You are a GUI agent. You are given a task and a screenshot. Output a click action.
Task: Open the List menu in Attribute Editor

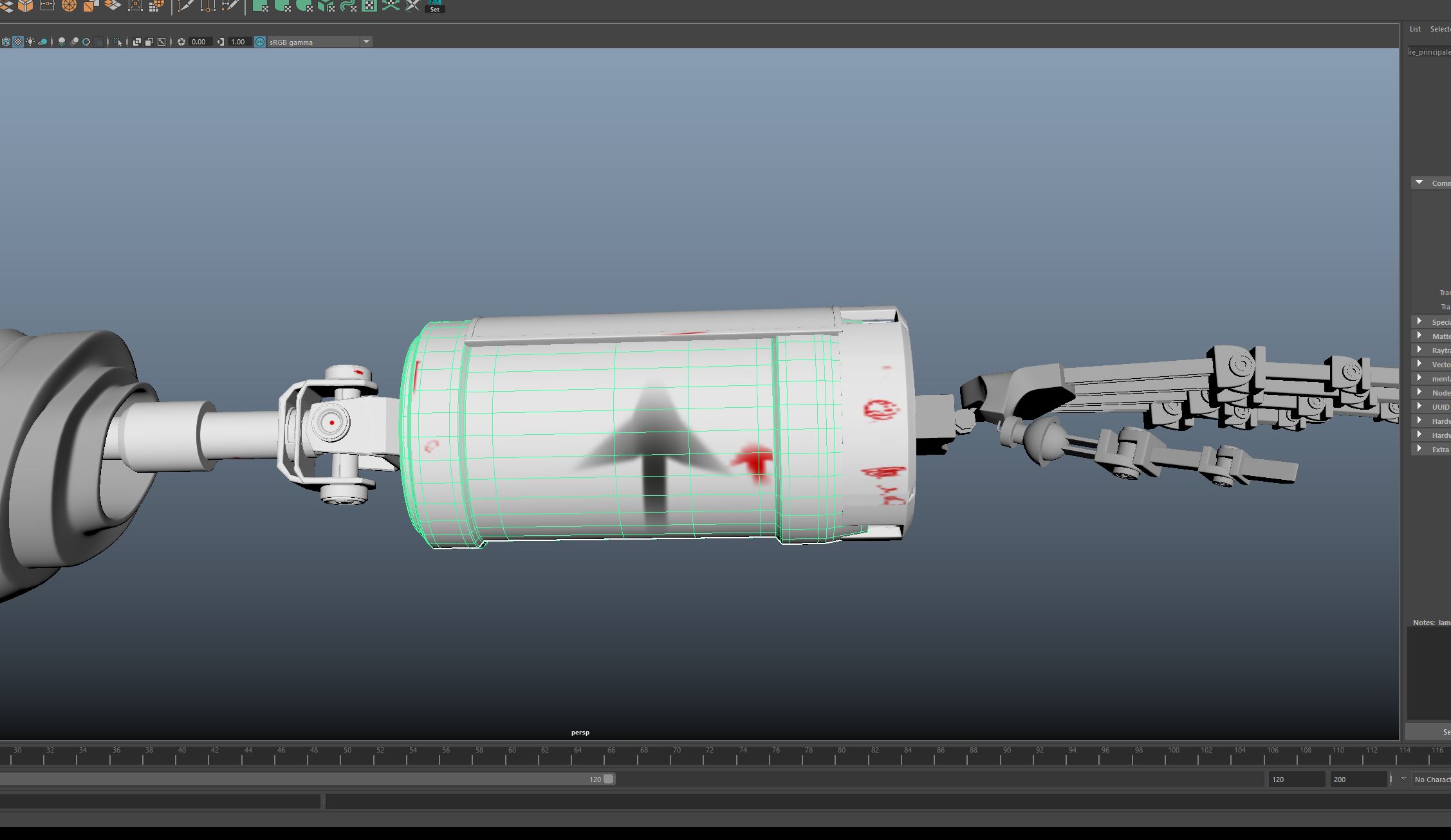(1415, 29)
